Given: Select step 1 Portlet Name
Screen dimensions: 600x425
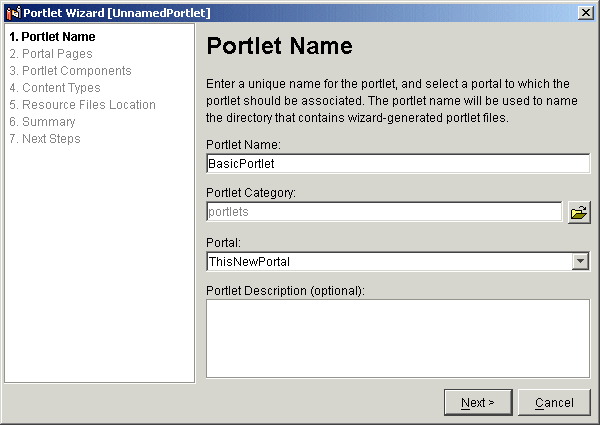Looking at the screenshot, I should pos(52,37).
